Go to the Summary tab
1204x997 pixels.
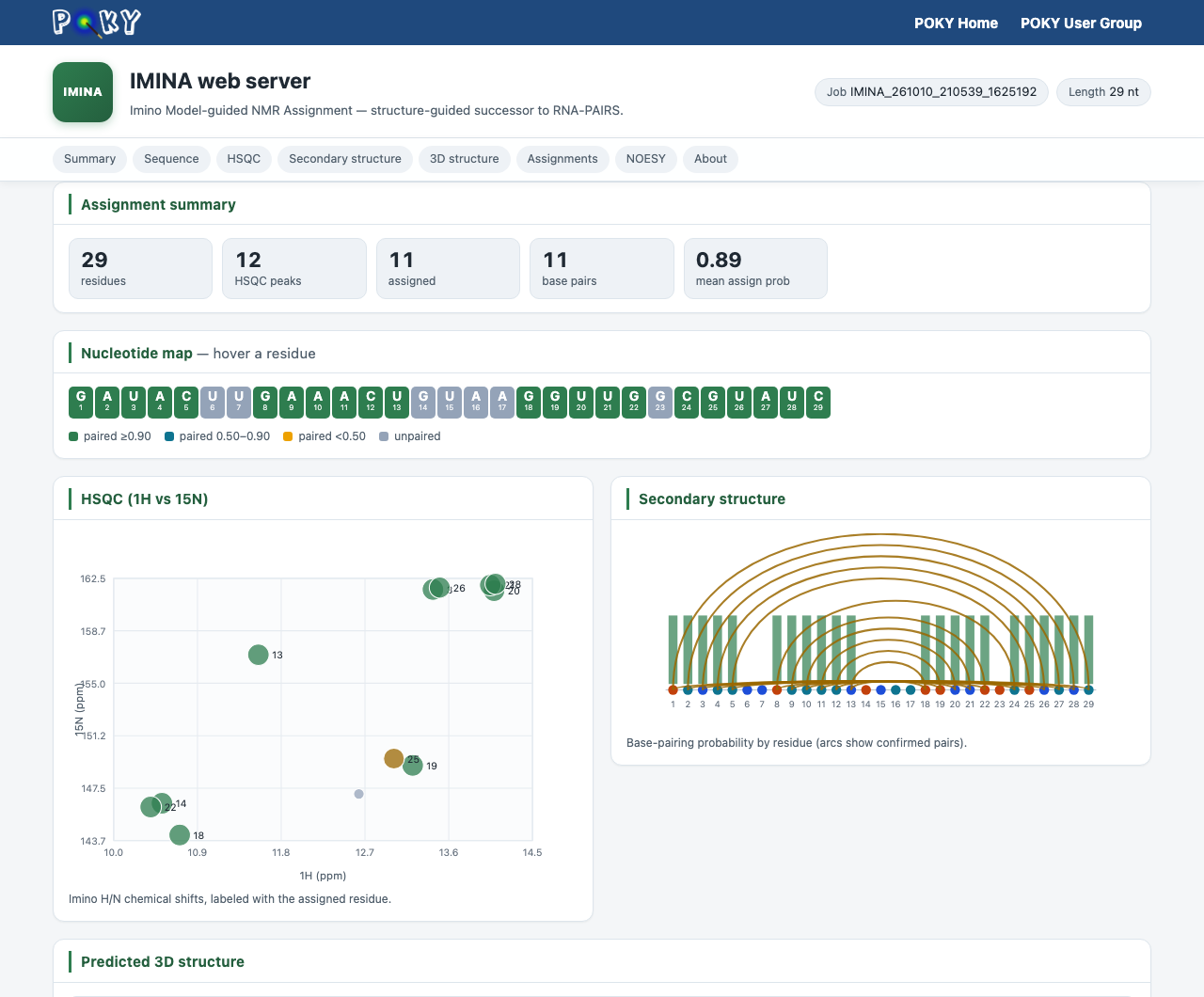[89, 159]
